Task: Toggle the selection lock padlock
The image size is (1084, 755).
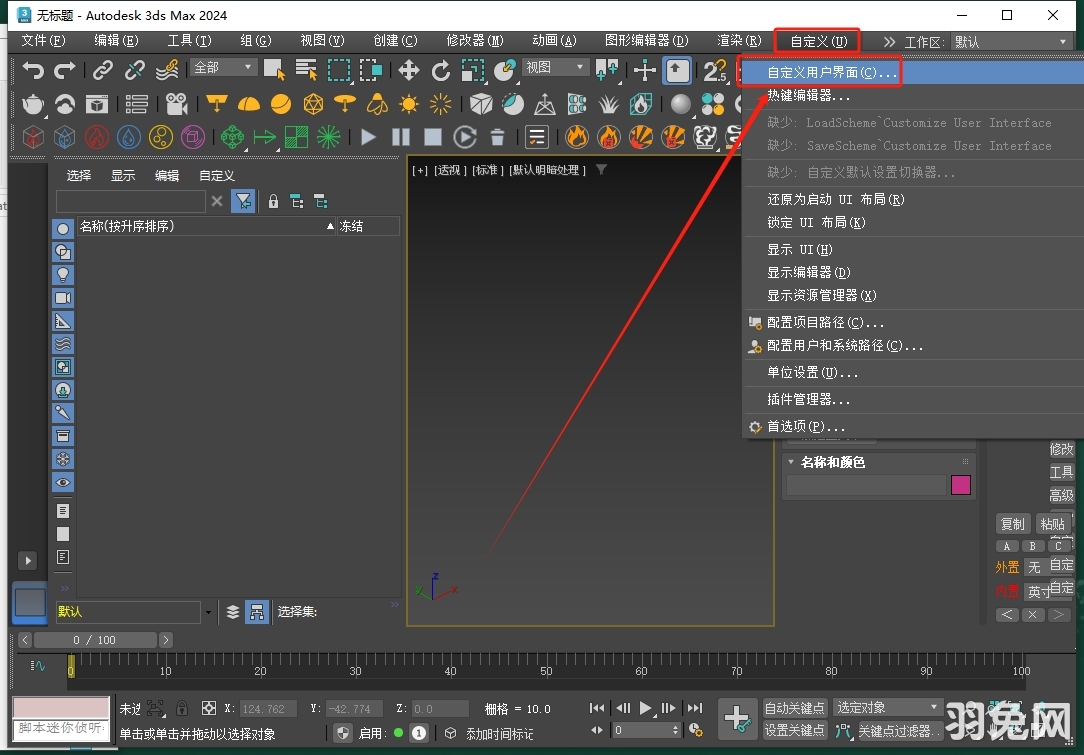Action: click(x=181, y=708)
